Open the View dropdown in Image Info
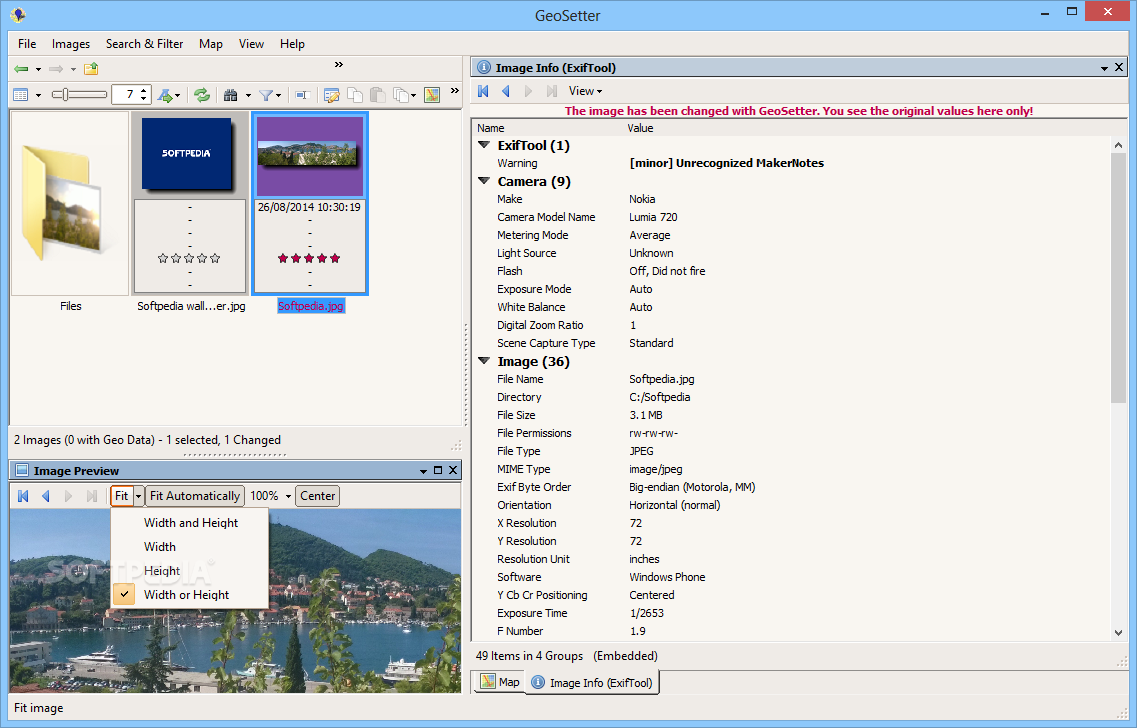The image size is (1137, 728). [x=585, y=91]
